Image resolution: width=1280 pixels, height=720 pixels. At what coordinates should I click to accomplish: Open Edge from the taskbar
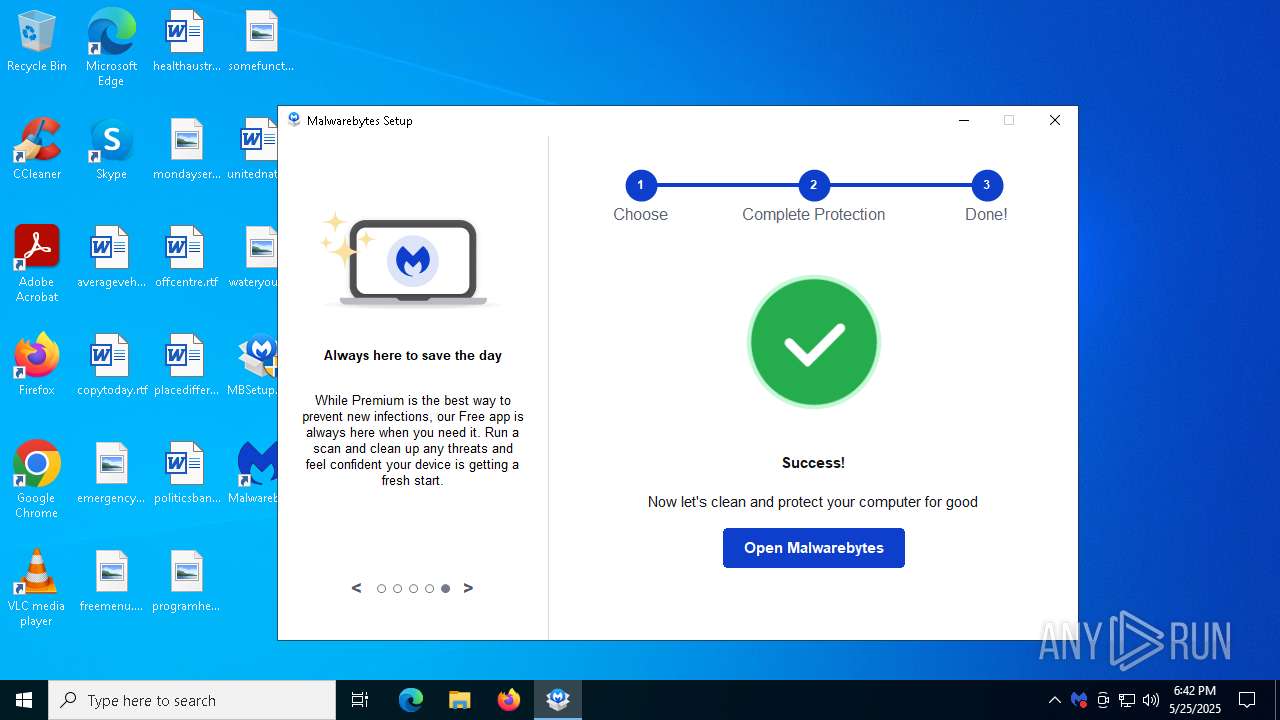coord(411,700)
